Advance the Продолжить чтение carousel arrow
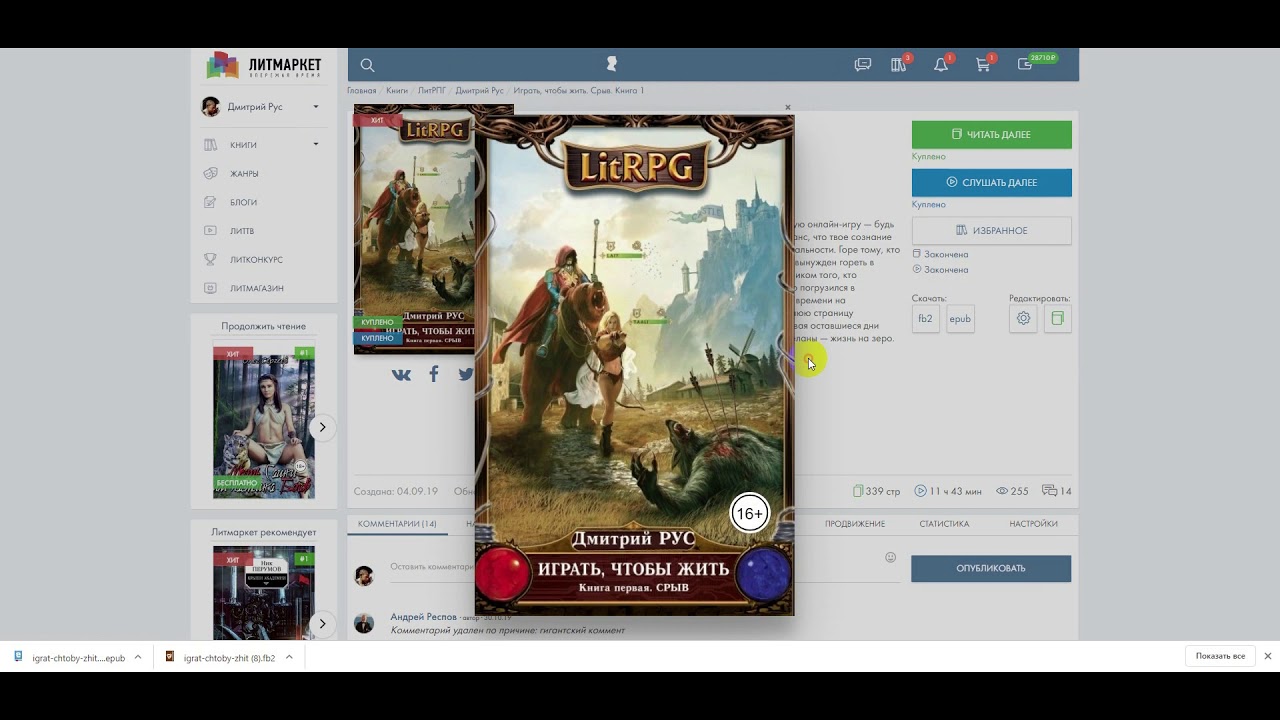Image resolution: width=1280 pixels, height=720 pixels. [x=322, y=427]
